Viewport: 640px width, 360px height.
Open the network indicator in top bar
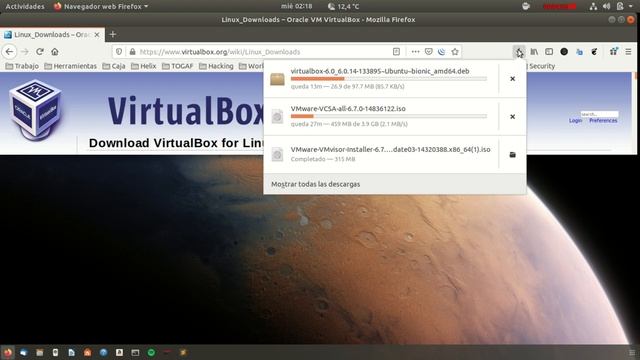pos(593,6)
